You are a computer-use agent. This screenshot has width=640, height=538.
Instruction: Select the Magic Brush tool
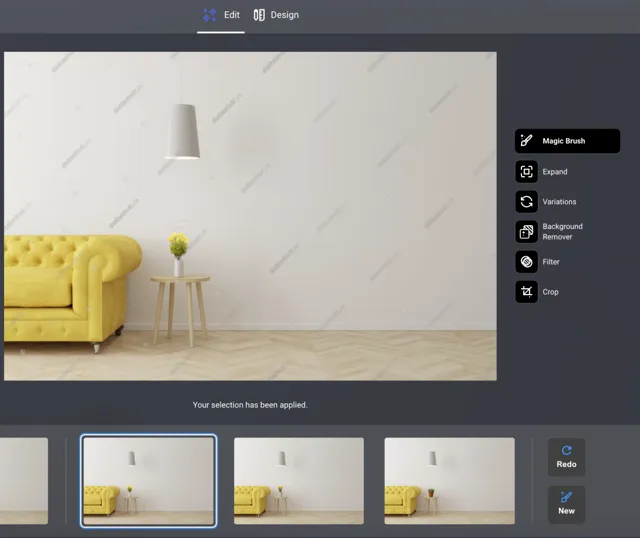pyautogui.click(x=567, y=141)
